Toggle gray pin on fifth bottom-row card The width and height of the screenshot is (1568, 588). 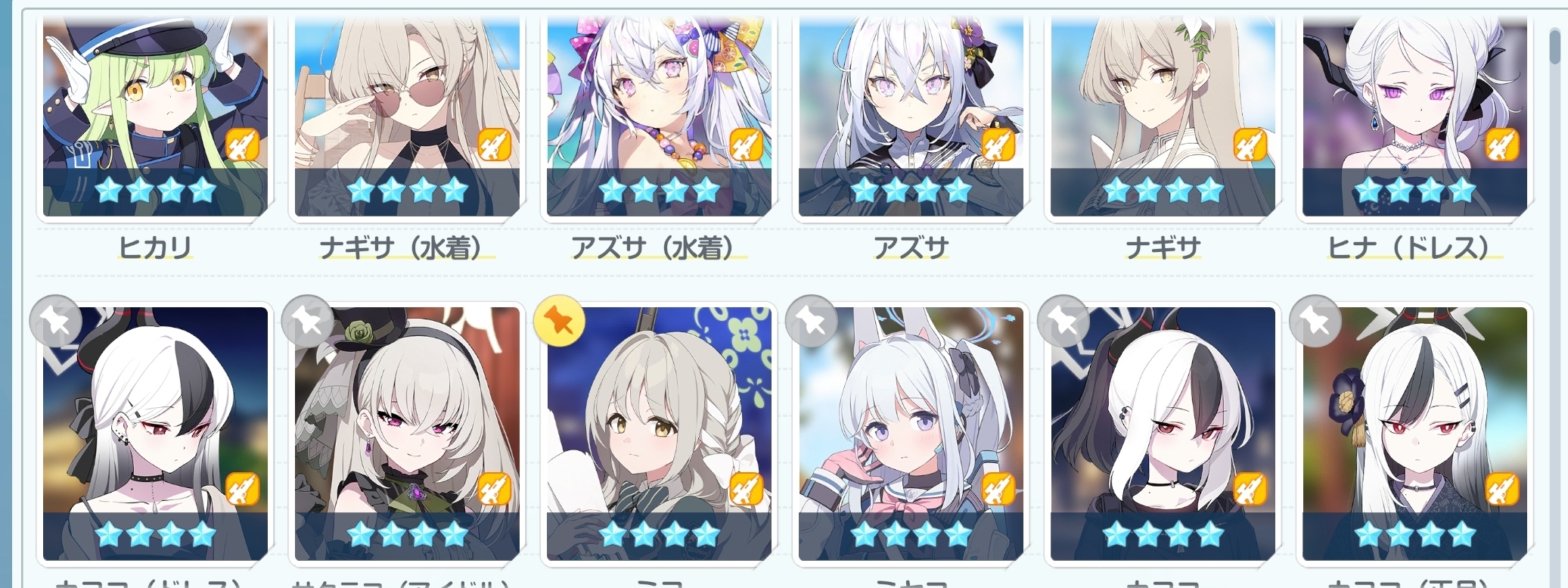click(x=1063, y=321)
